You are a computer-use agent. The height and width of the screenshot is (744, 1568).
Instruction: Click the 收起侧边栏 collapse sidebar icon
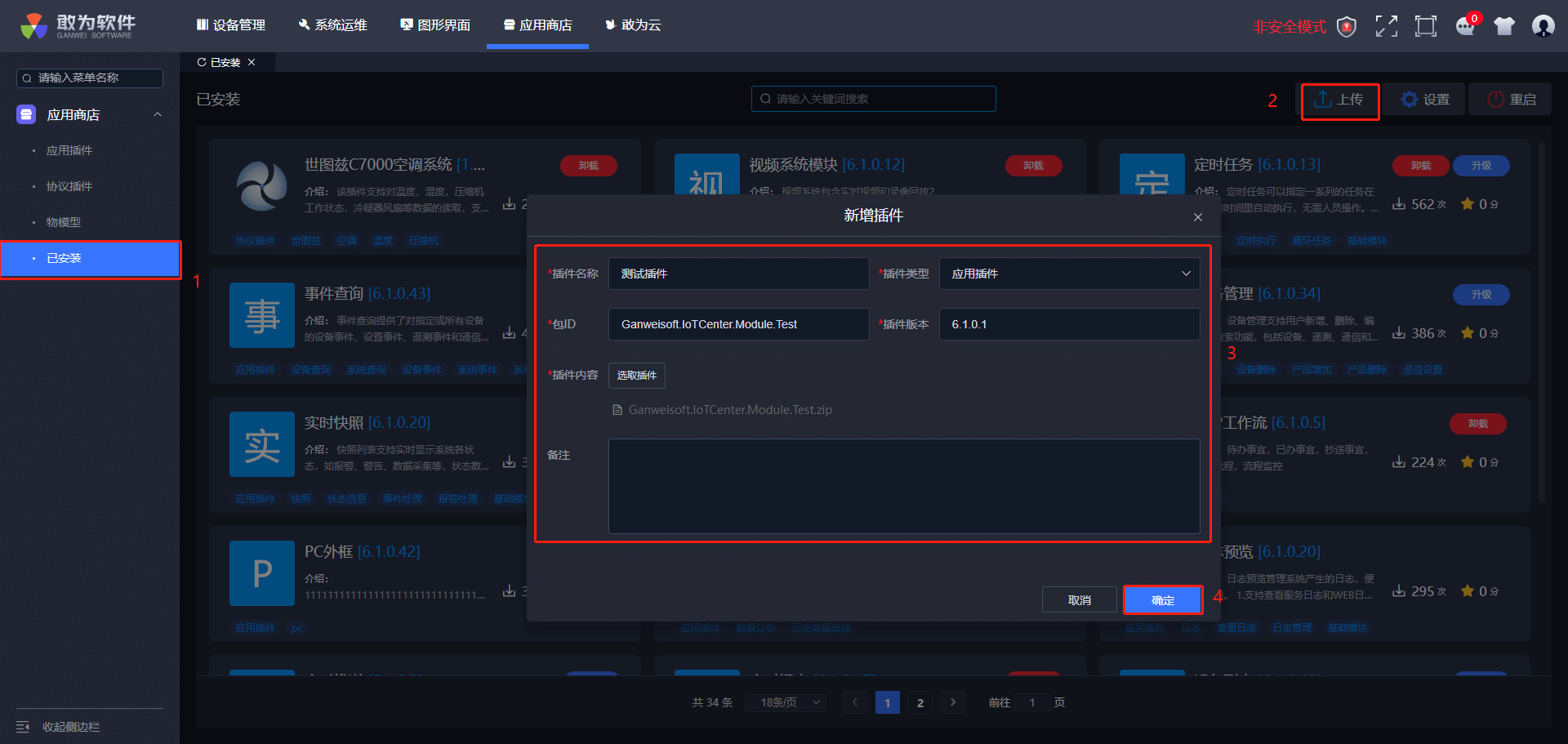tap(23, 727)
